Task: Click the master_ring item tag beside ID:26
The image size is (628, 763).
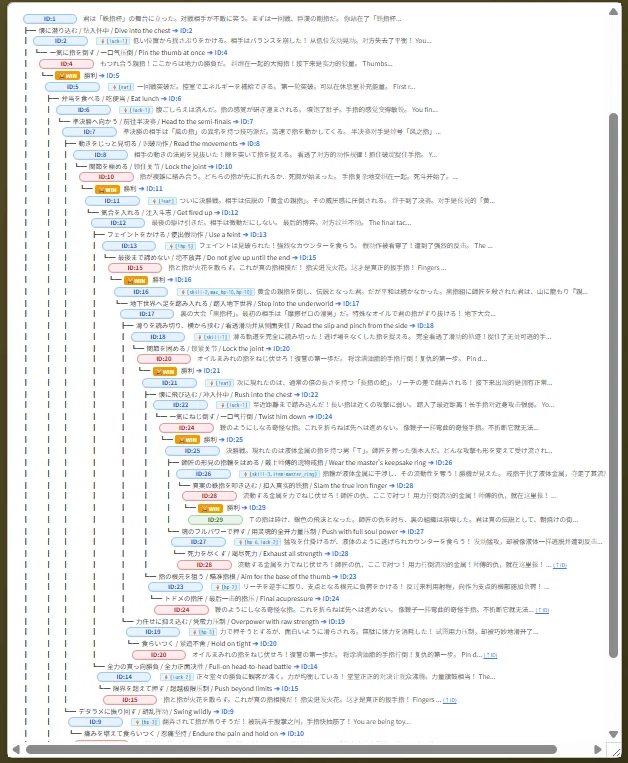Action: (x=279, y=474)
